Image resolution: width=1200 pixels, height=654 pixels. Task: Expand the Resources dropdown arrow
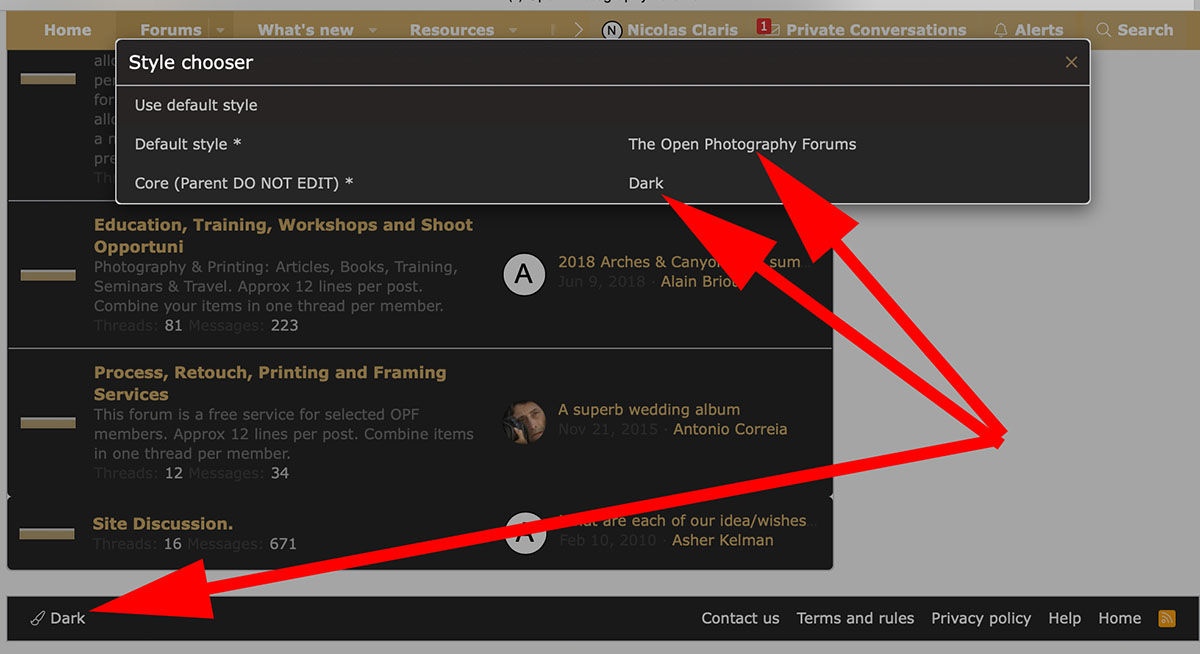click(x=513, y=30)
